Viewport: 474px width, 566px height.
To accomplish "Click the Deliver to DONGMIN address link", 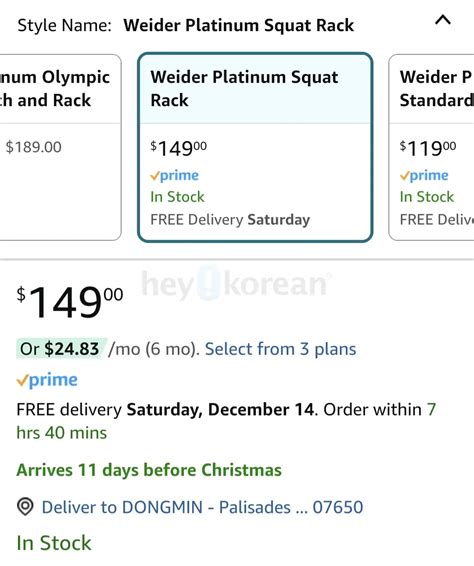I will click(x=202, y=507).
